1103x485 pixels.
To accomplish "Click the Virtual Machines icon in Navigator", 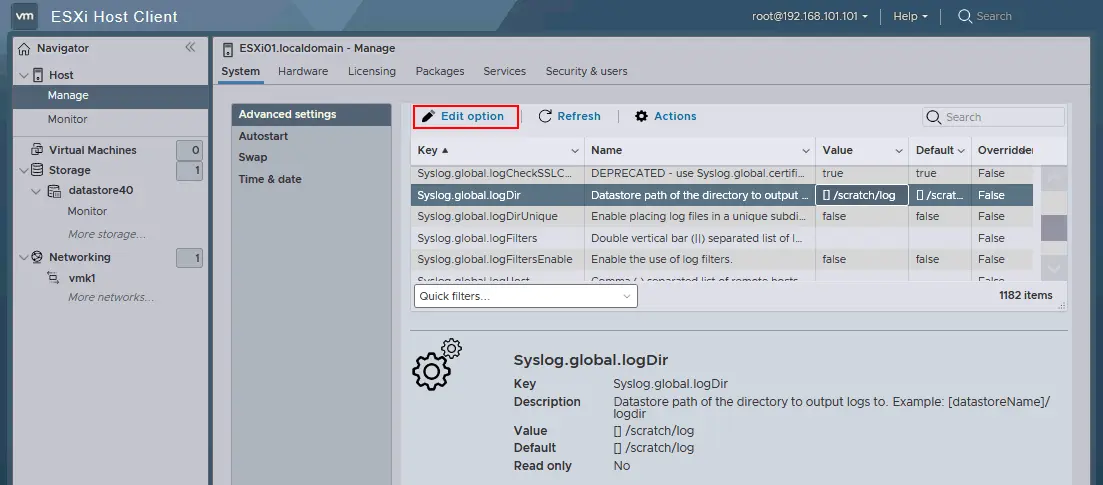I will (x=37, y=150).
